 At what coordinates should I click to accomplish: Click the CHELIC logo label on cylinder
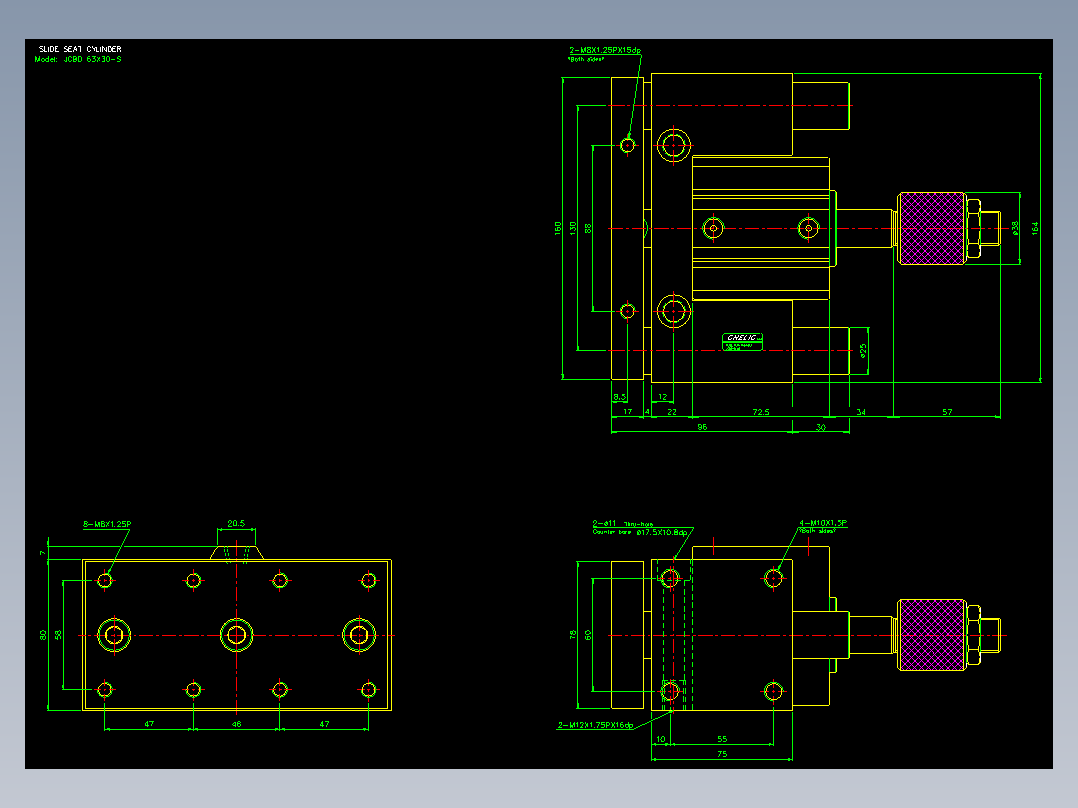click(742, 341)
